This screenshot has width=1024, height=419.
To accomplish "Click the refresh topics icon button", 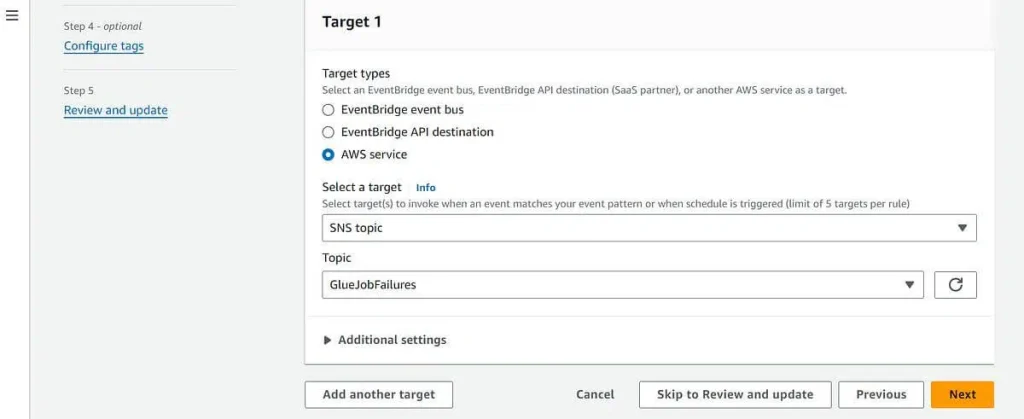I will 955,285.
